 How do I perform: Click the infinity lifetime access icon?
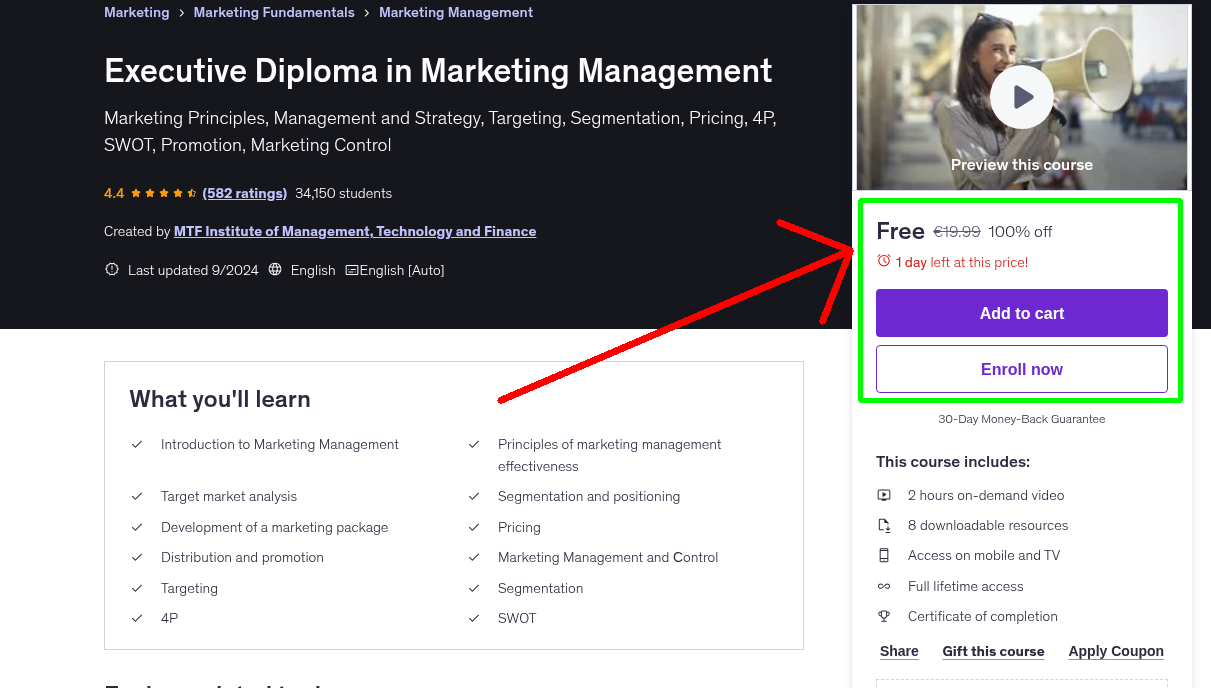click(x=884, y=586)
